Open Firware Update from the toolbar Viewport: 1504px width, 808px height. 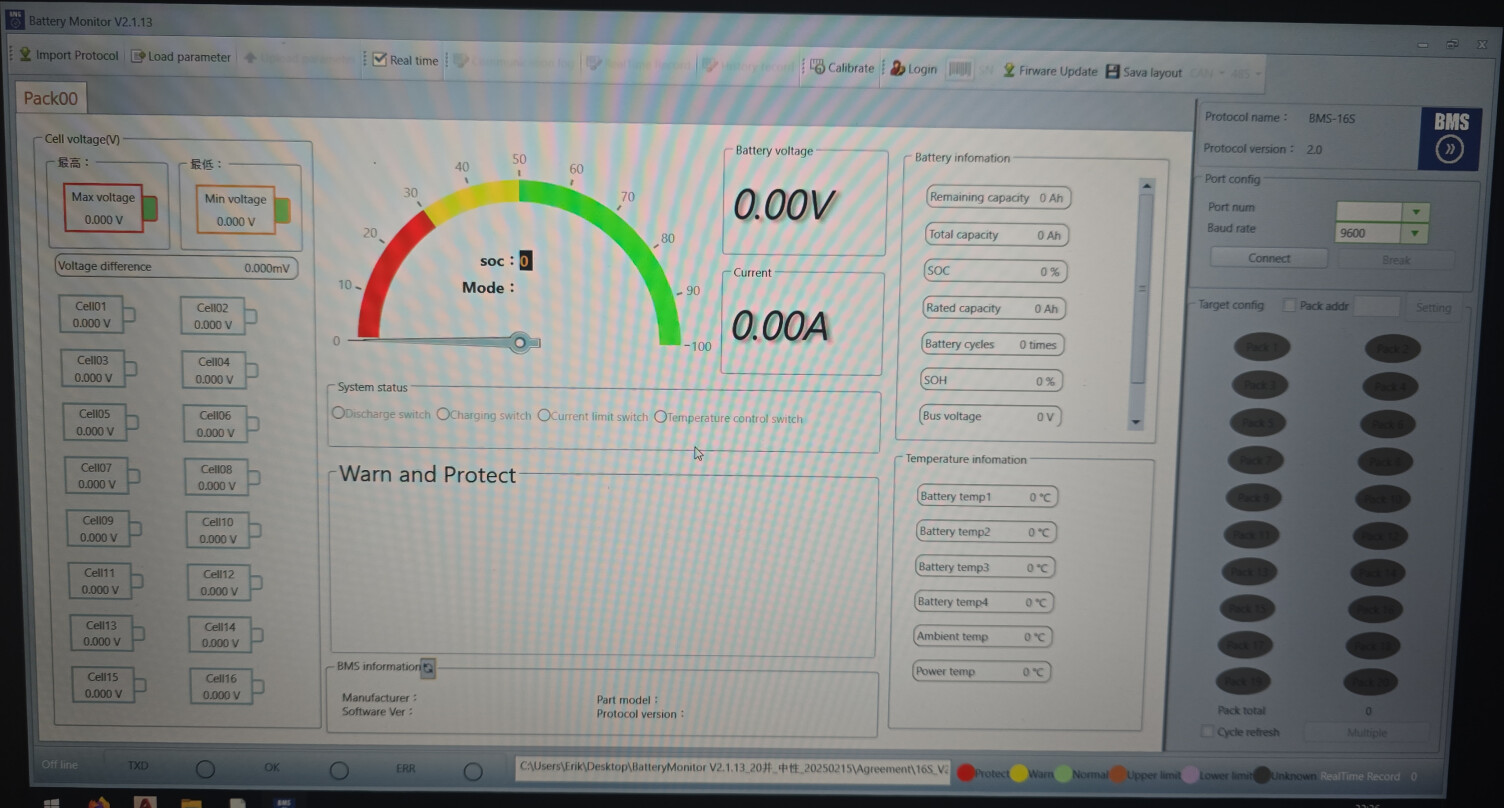coord(1009,71)
